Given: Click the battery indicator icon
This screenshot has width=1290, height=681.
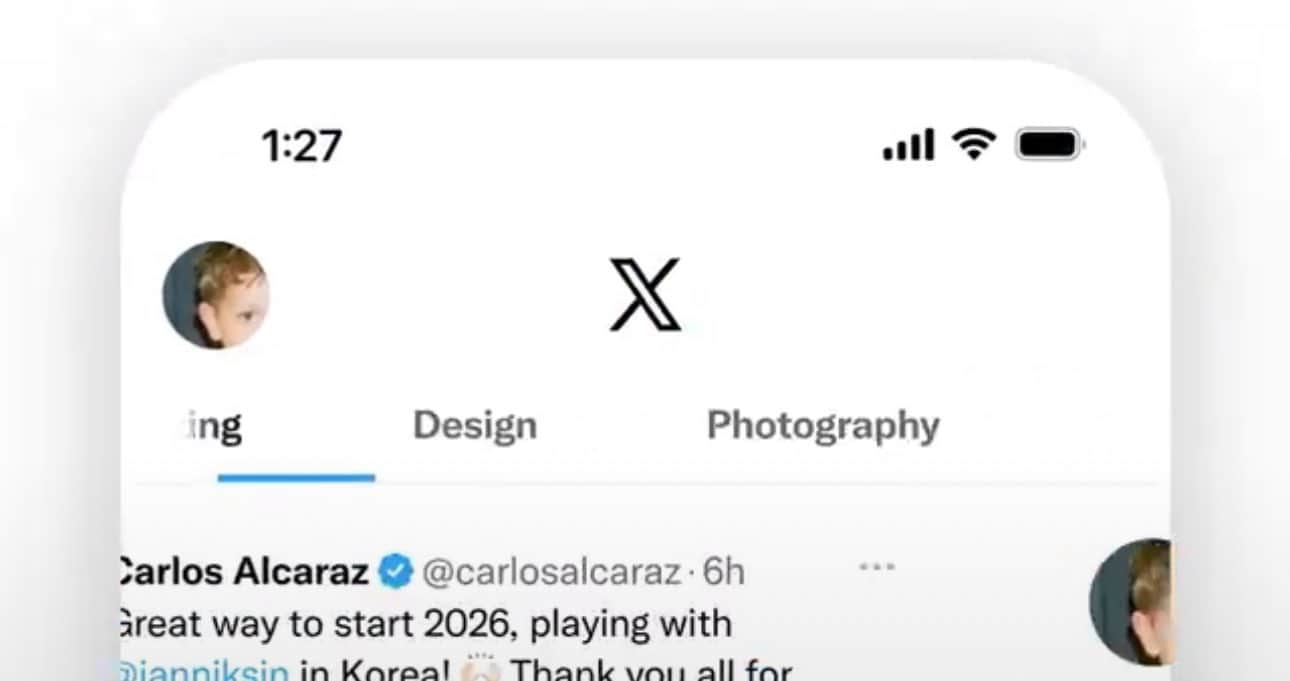Looking at the screenshot, I should (x=1049, y=145).
